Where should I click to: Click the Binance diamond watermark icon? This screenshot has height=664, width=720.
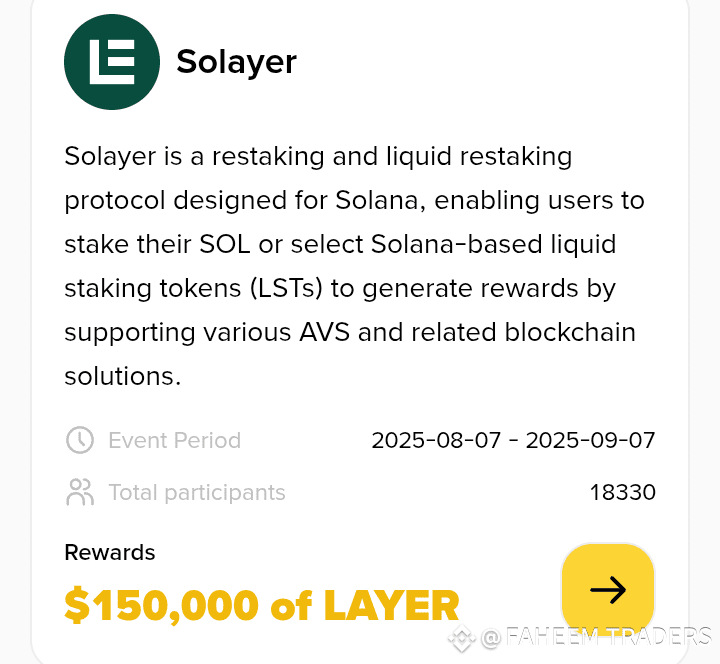(x=462, y=638)
